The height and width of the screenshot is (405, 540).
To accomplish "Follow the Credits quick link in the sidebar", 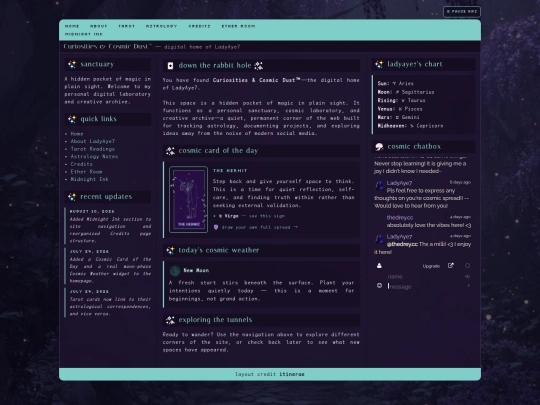I will point(81,164).
